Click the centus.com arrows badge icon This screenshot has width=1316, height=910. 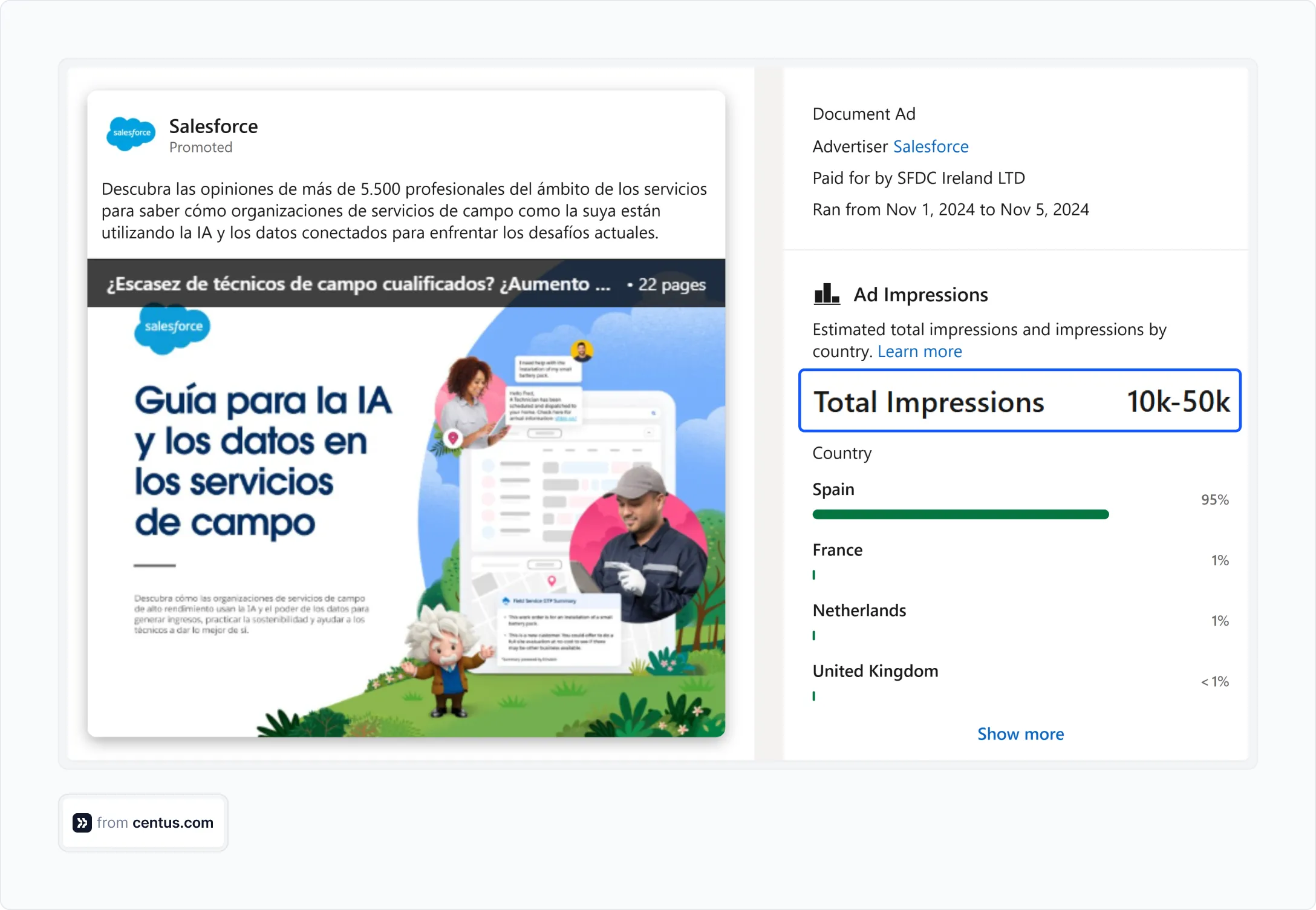pos(82,822)
